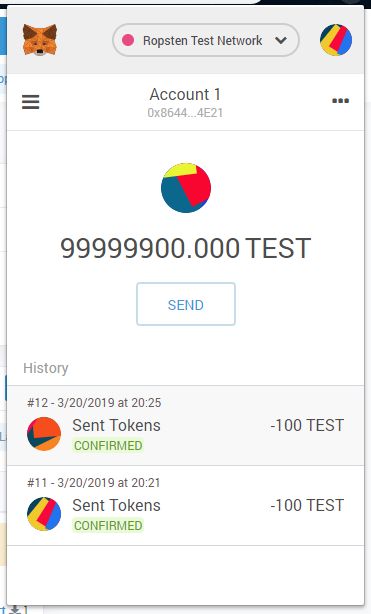371x614 pixels.
Task: Select the History section label
Action: [46, 368]
